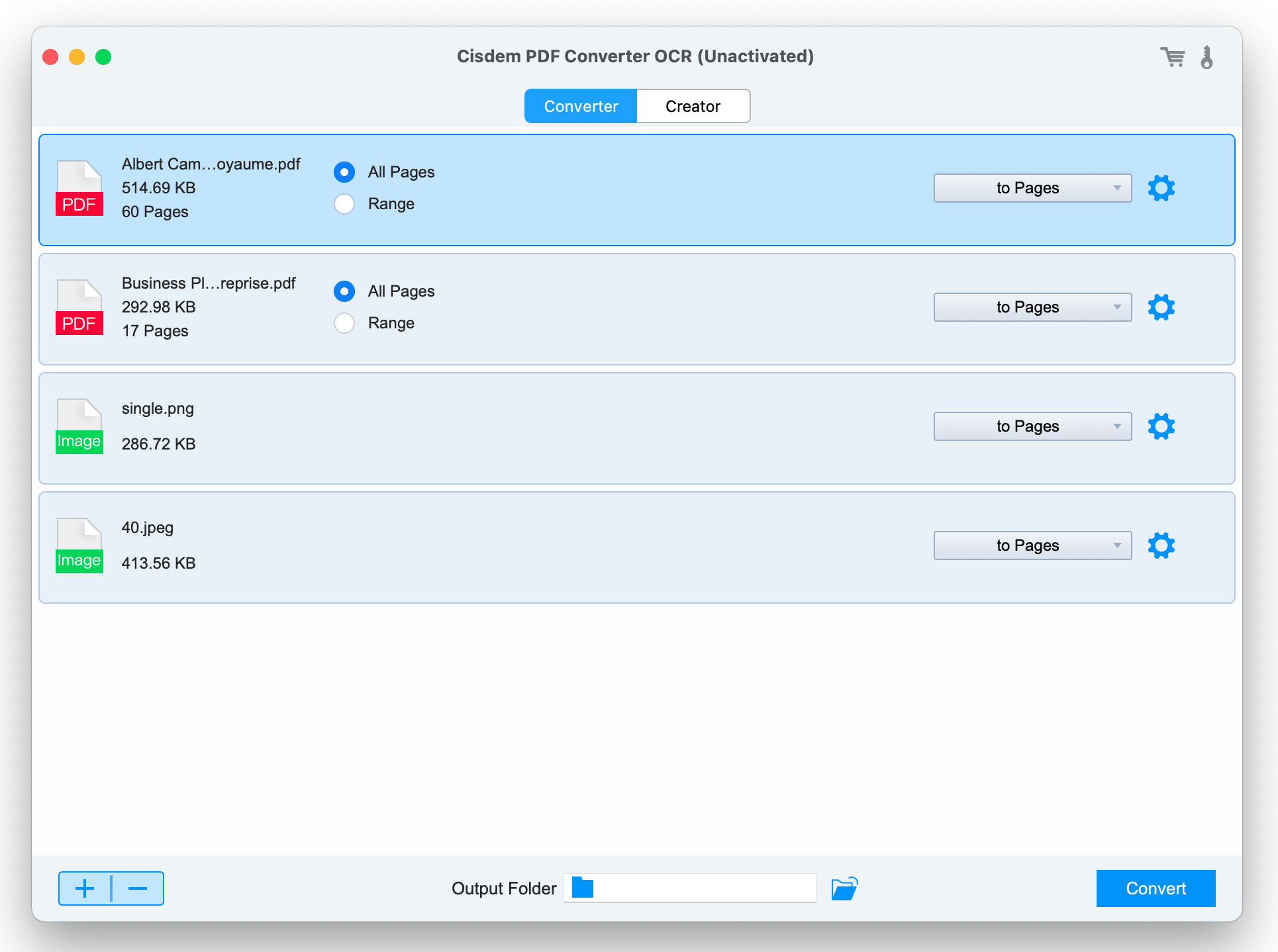1278x952 pixels.
Task: Select All Pages for Albert Cam...oyaume.pdf
Action: pyautogui.click(x=344, y=172)
